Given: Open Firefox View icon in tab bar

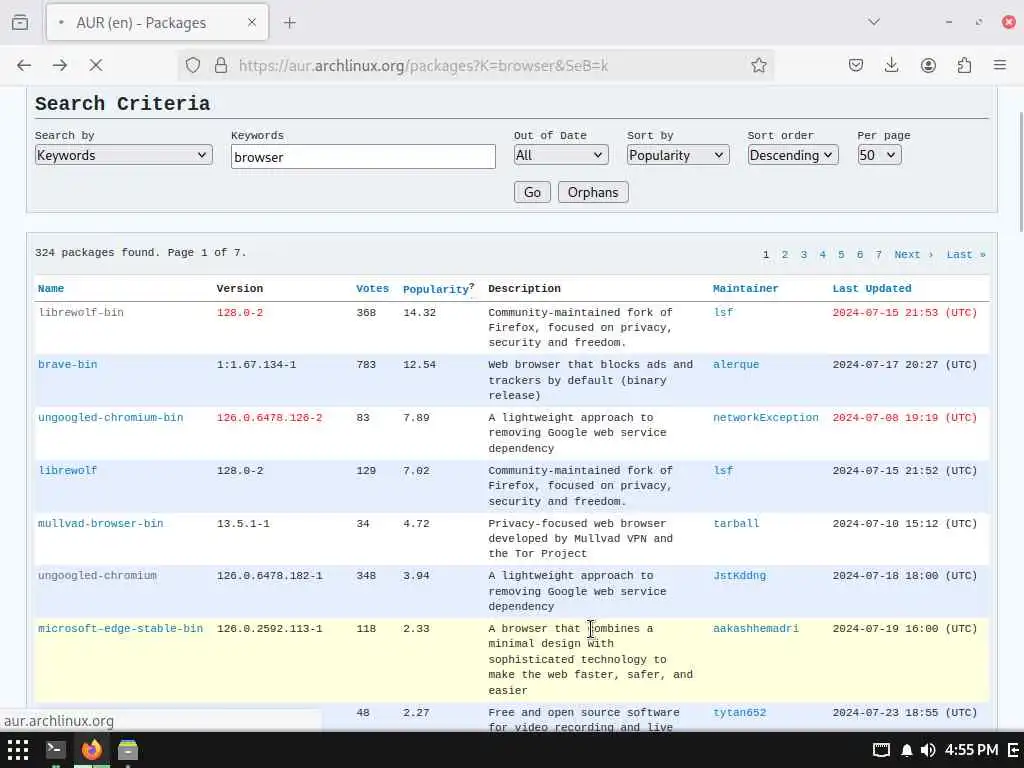Looking at the screenshot, I should click(x=20, y=22).
